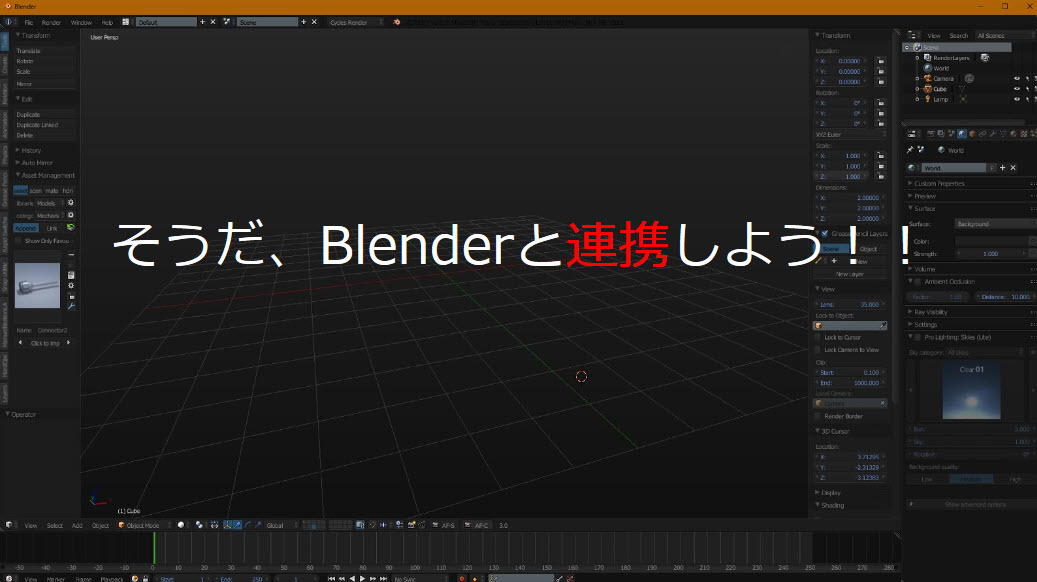Lock Location X with padlock icon
The height and width of the screenshot is (582, 1037).
point(881,61)
